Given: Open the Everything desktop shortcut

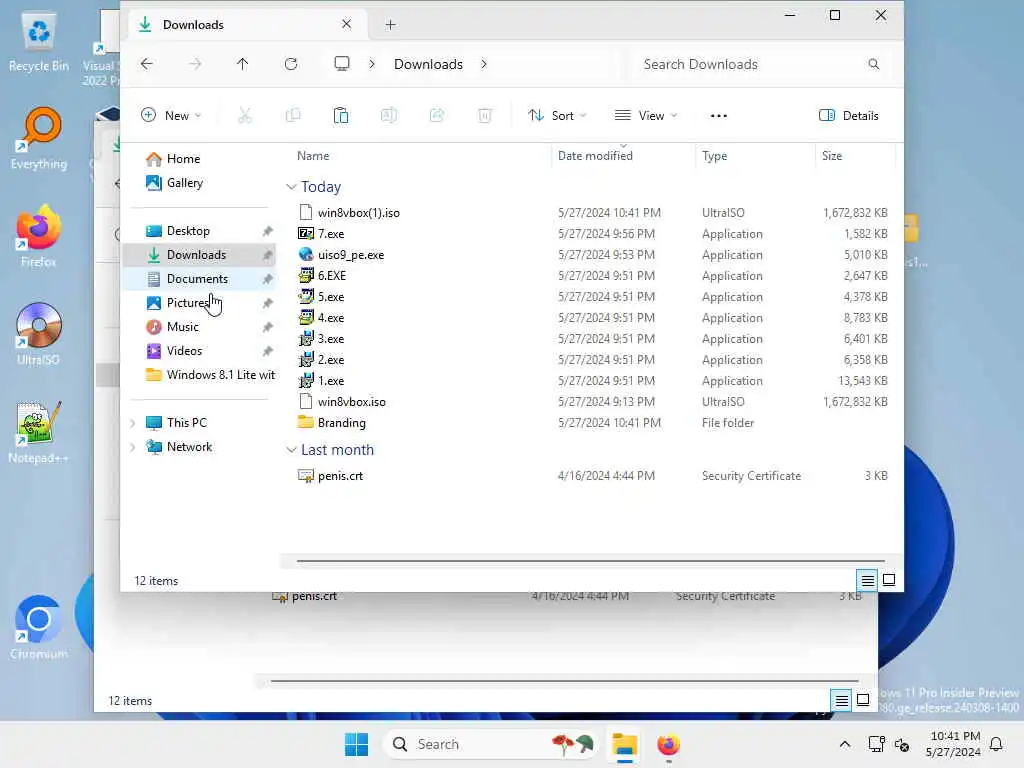Looking at the screenshot, I should [39, 138].
